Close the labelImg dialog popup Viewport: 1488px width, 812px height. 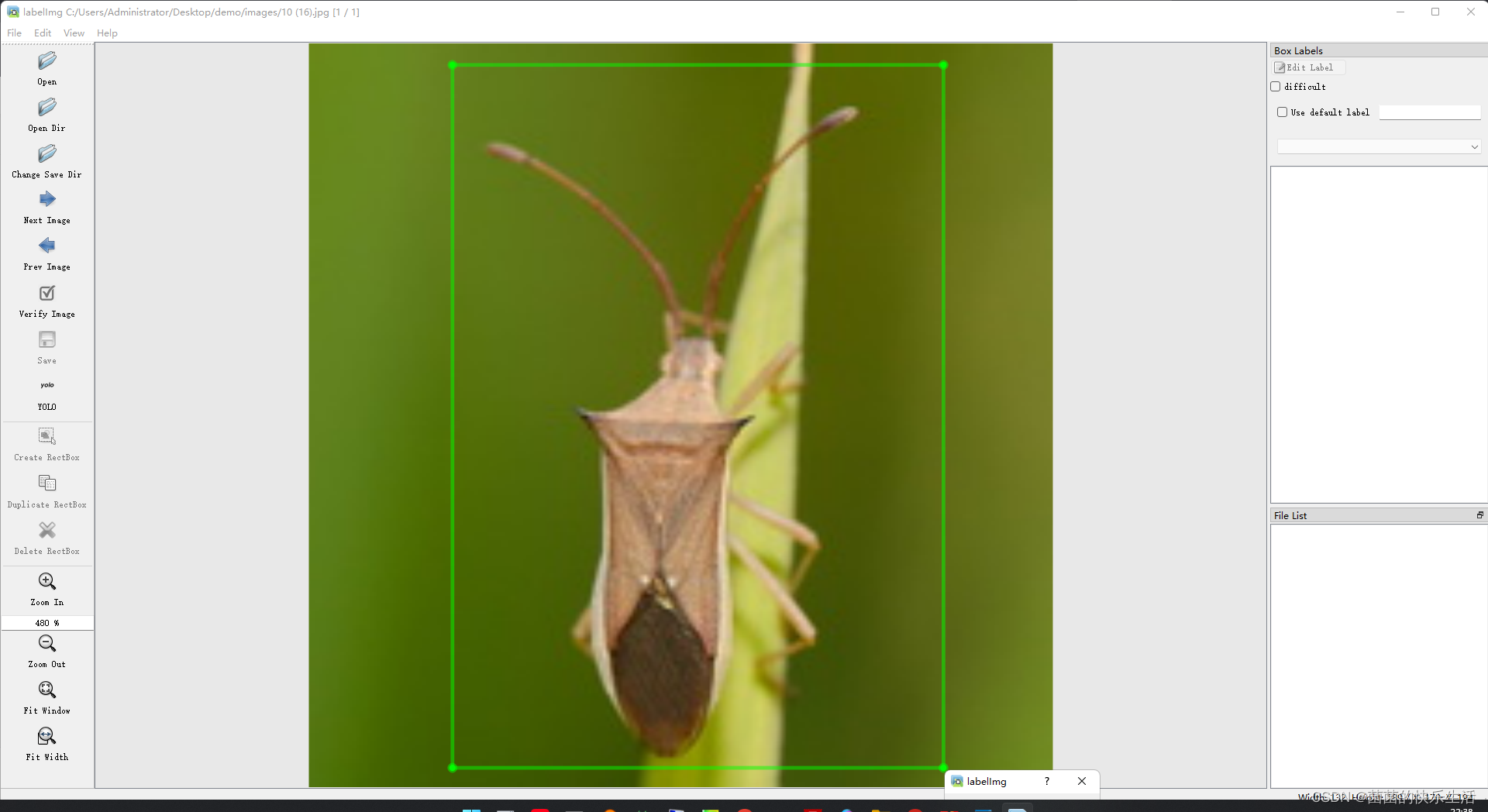1082,781
